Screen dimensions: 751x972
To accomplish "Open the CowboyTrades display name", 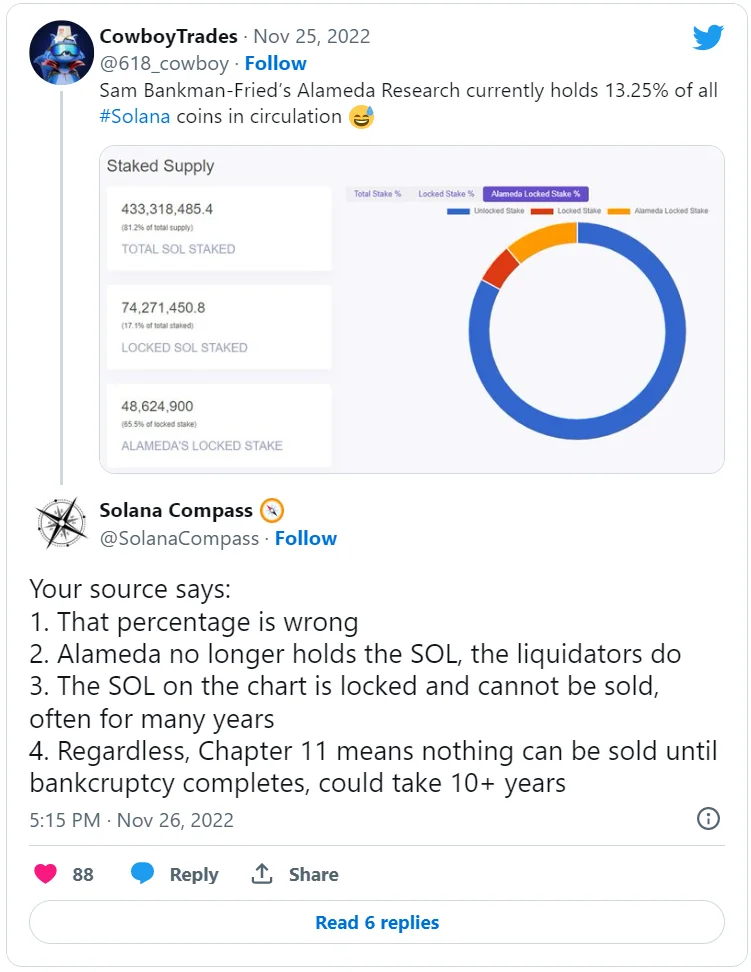I will 168,36.
